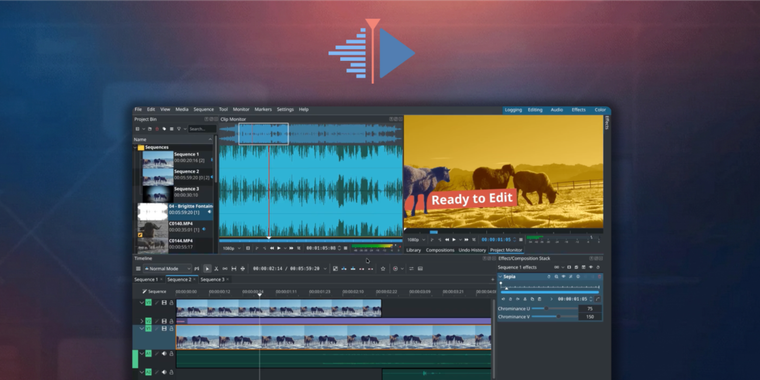Click the Project Monitor timecode 00:00:01:05
The height and width of the screenshot is (380, 760).
tap(496, 239)
